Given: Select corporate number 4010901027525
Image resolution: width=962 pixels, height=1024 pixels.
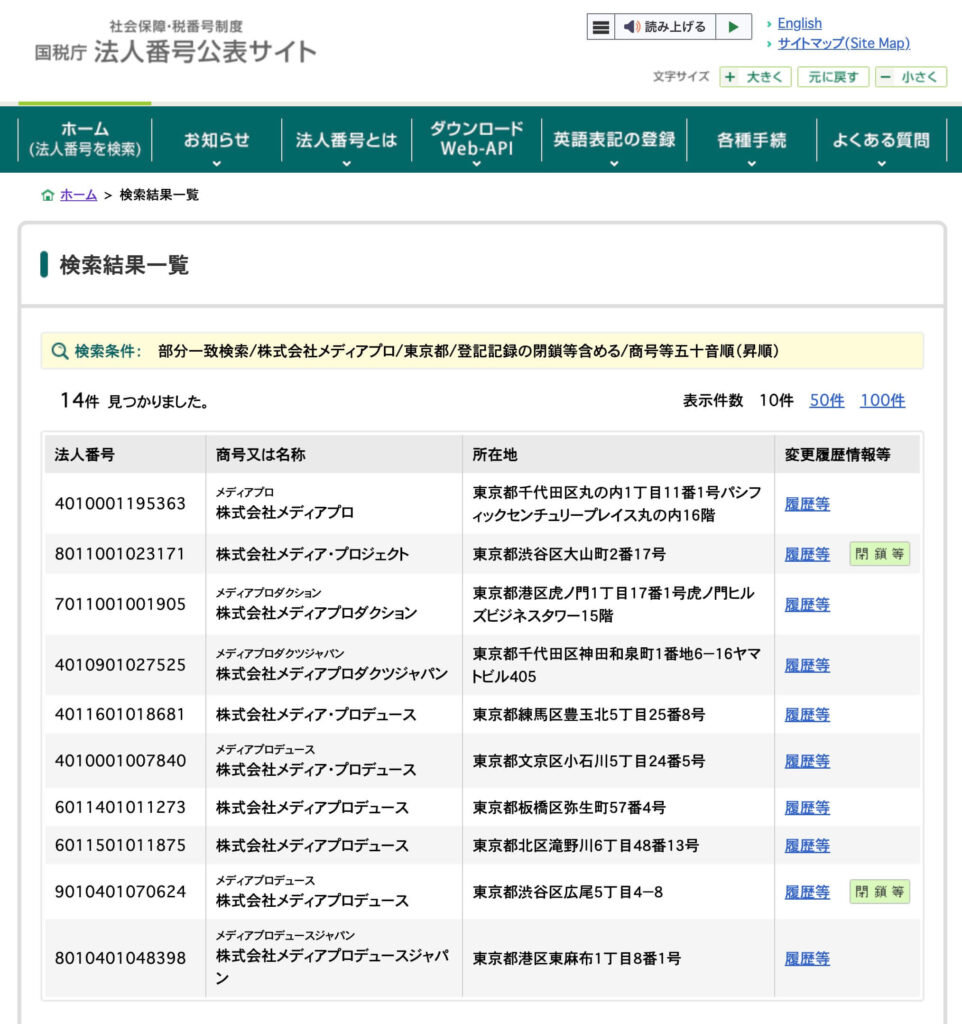Looking at the screenshot, I should pos(120,665).
